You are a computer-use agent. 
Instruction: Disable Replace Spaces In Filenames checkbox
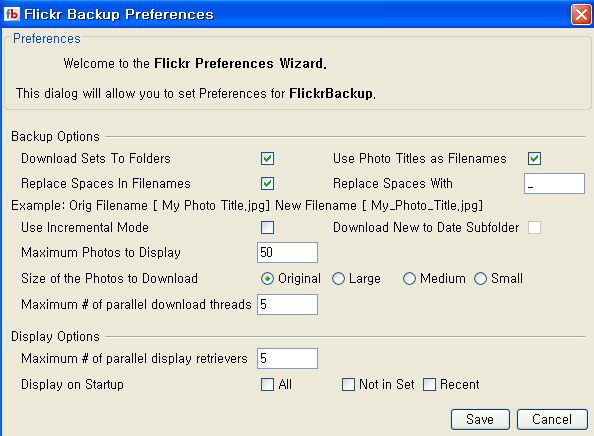[x=267, y=184]
